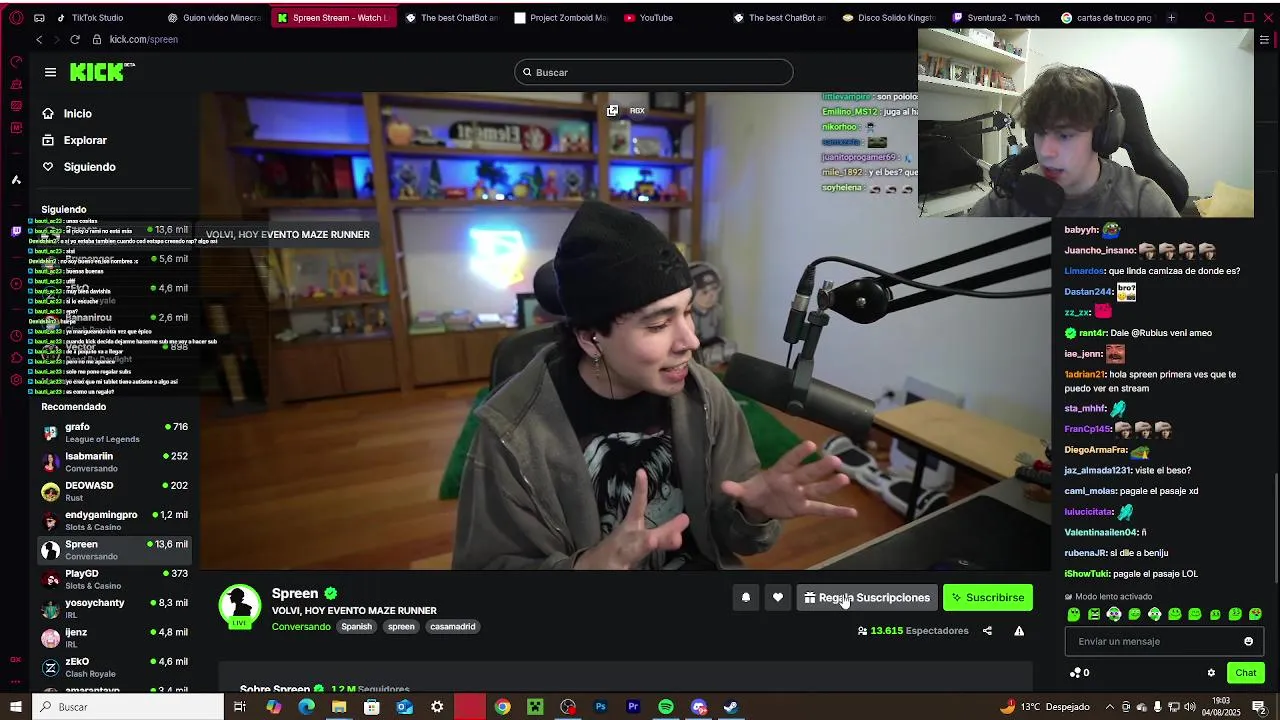This screenshot has height=720, width=1280.
Task: Click the Twitch icon in Opera sidebar
Action: click(16, 232)
